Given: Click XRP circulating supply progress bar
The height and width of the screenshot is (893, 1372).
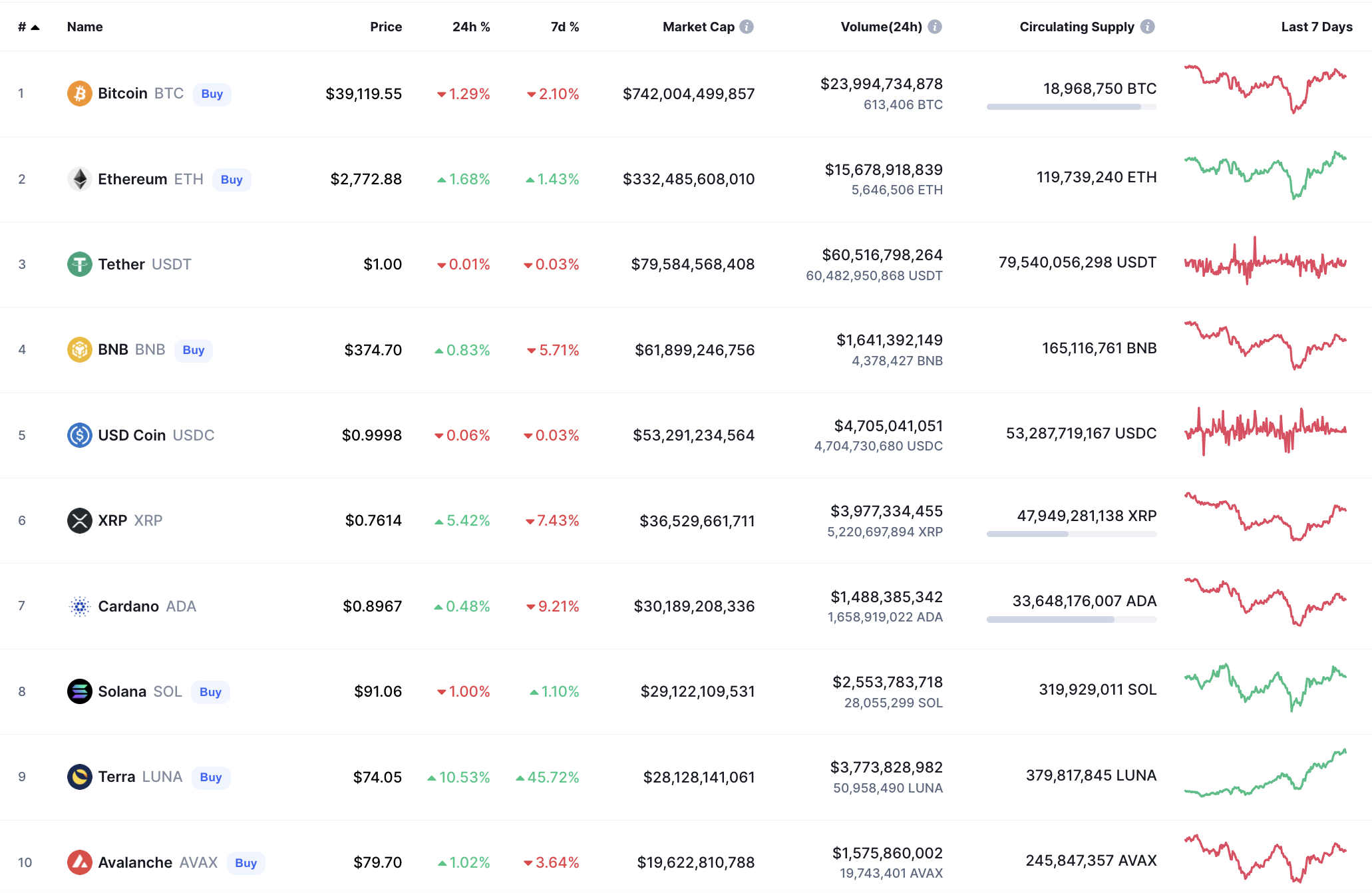Looking at the screenshot, I should (1071, 534).
